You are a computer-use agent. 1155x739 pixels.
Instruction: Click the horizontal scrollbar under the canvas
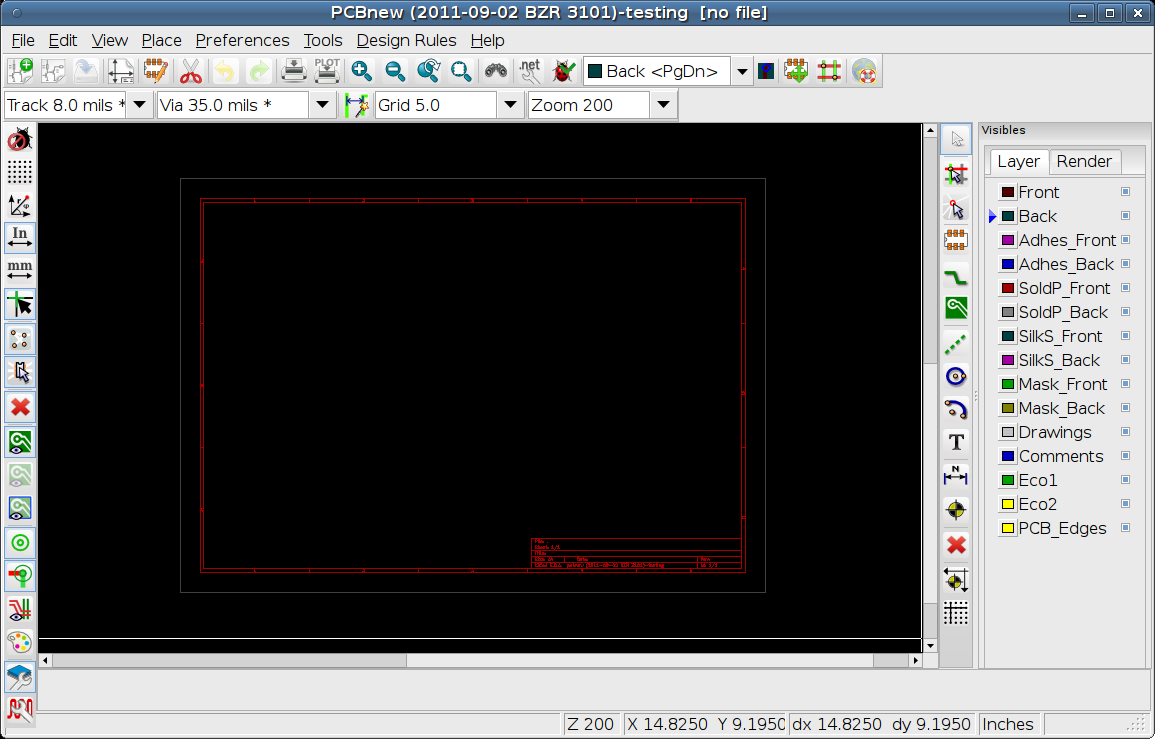[480, 661]
